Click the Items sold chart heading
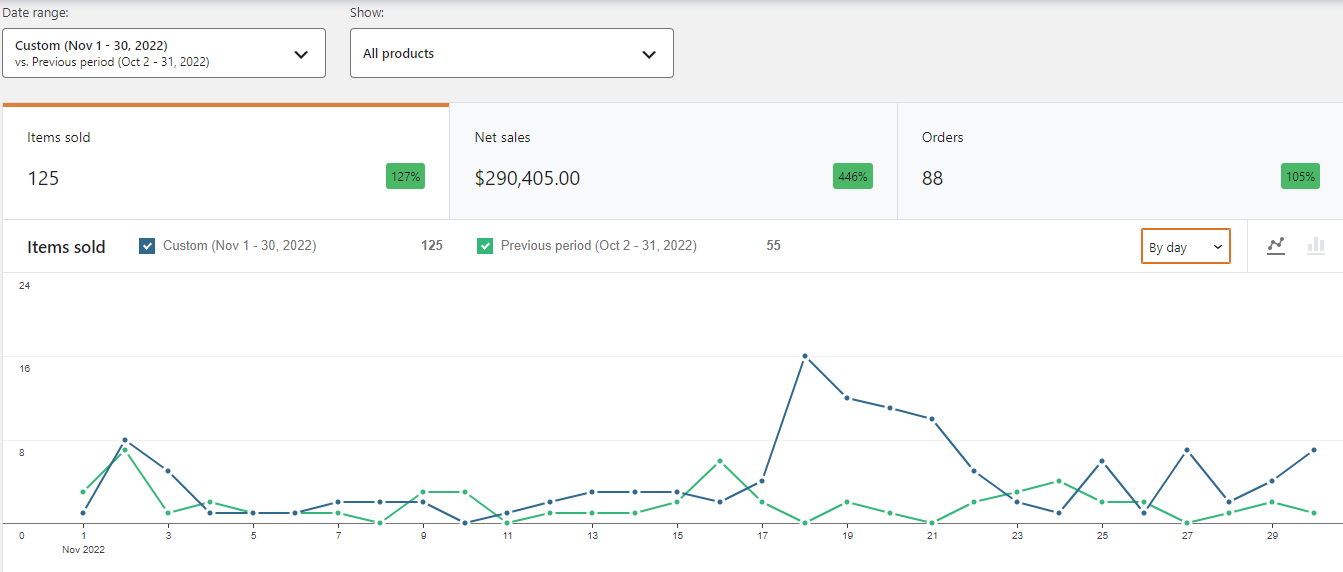Image resolution: width=1343 pixels, height=572 pixels. point(66,247)
